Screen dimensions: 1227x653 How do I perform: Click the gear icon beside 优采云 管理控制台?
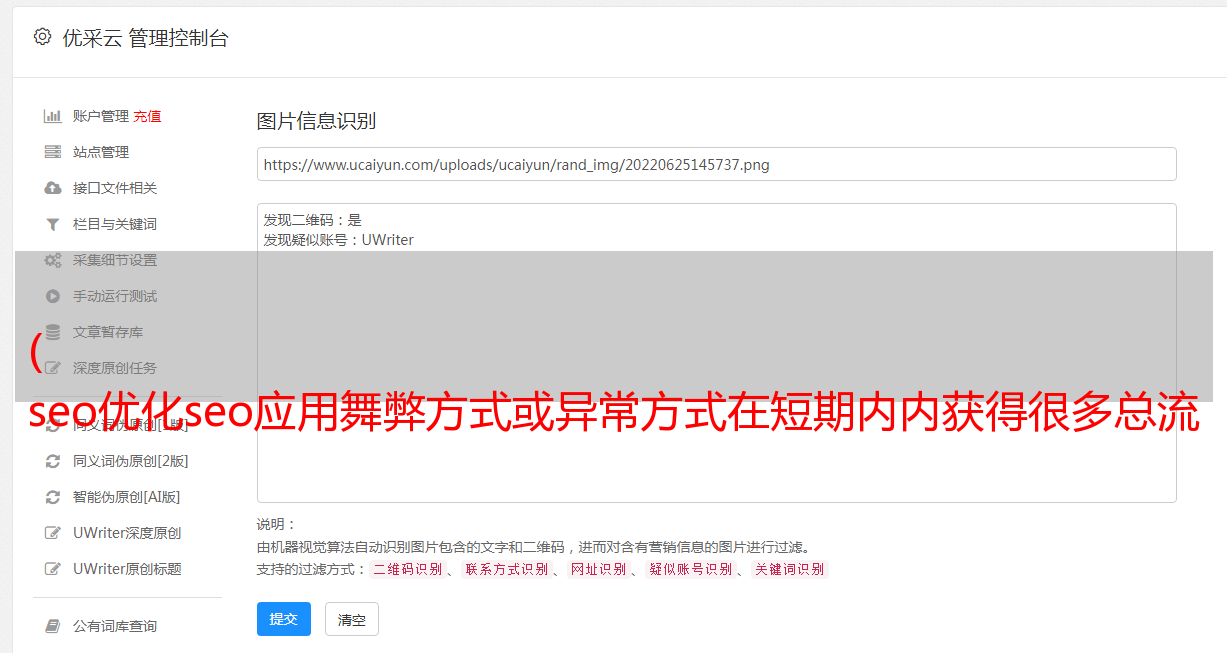coord(42,37)
